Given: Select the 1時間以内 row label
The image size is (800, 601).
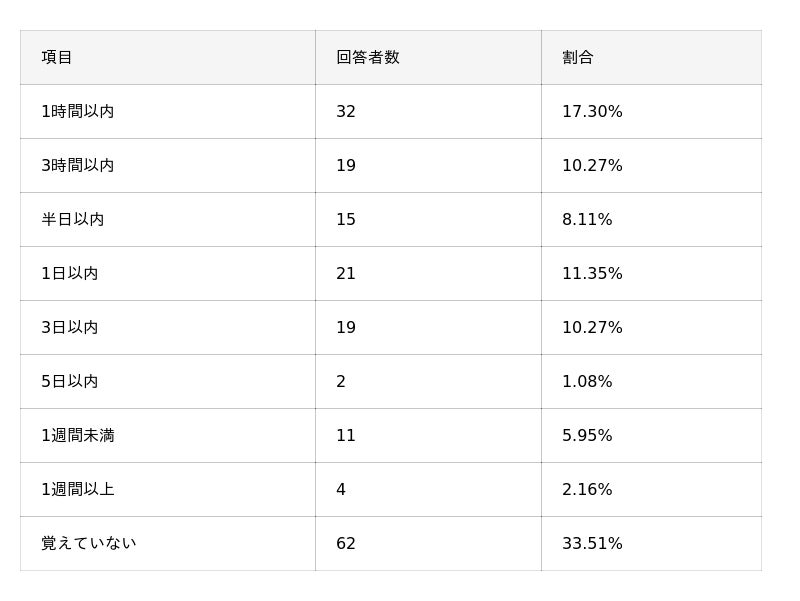Looking at the screenshot, I should point(78,112).
